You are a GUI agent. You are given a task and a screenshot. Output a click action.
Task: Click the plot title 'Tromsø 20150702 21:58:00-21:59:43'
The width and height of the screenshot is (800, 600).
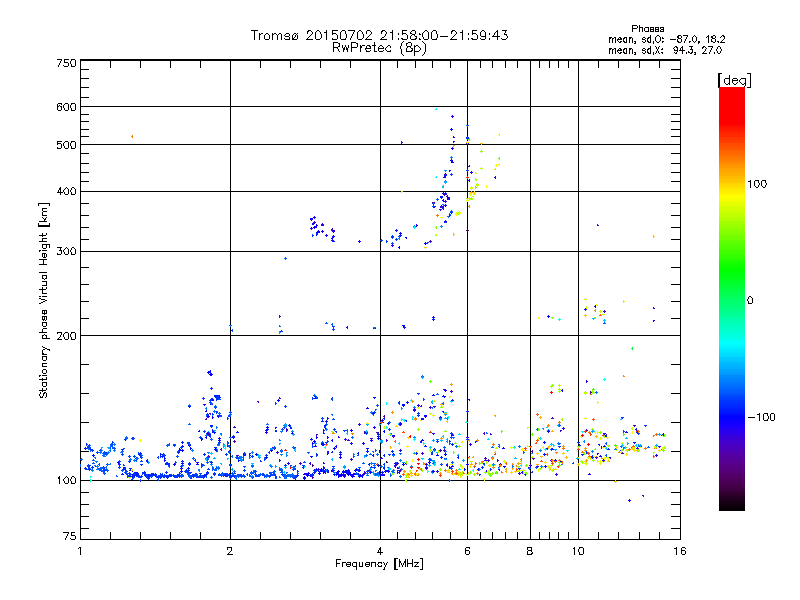[379, 35]
